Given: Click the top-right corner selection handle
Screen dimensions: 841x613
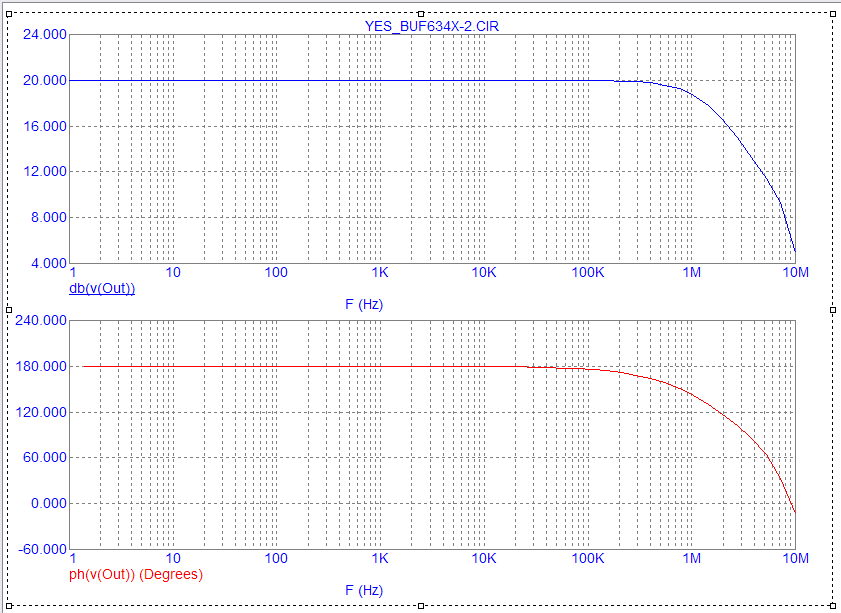Looking at the screenshot, I should [x=833, y=14].
